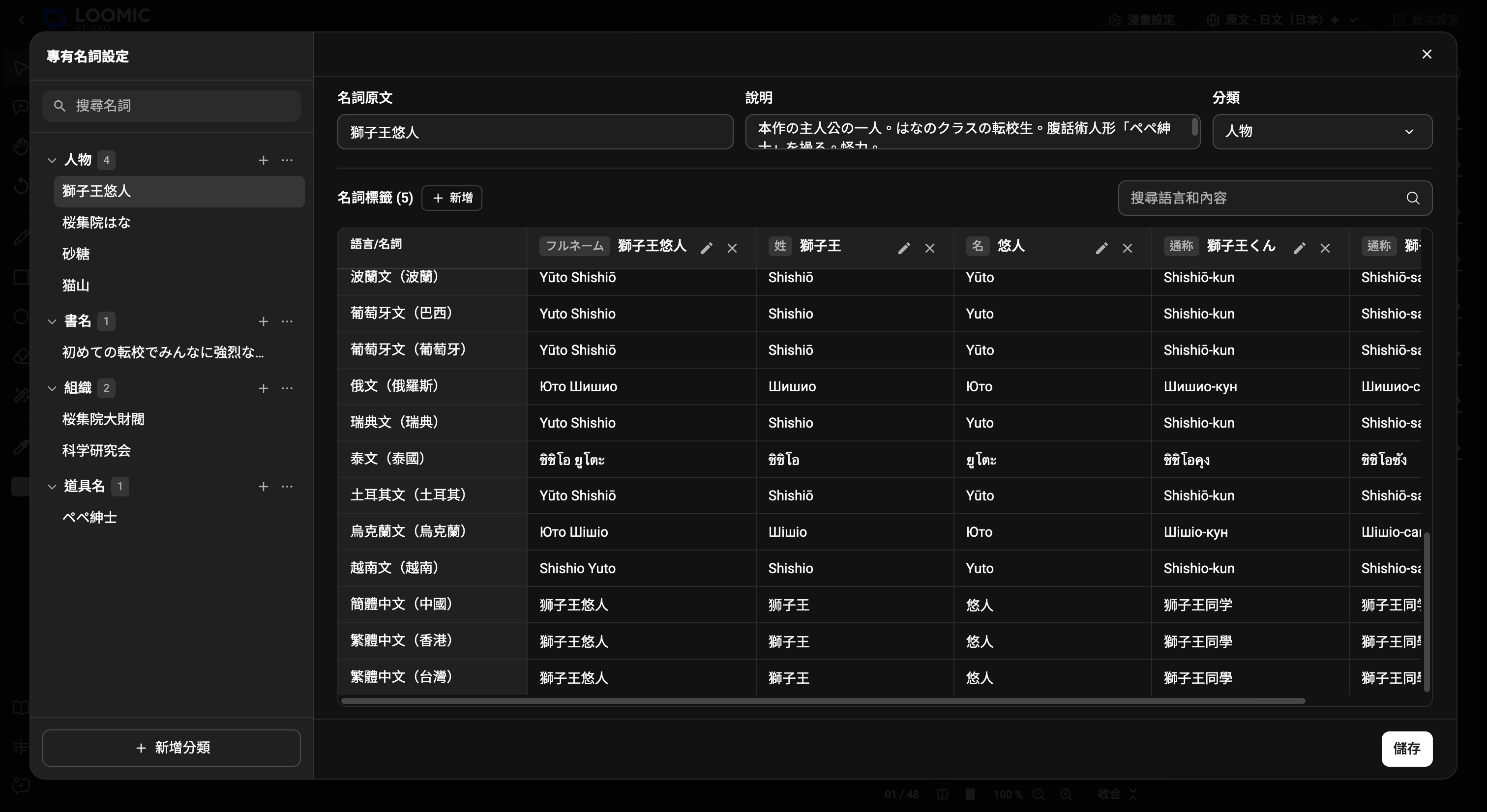Delete the 通称 獅子王くん label column
This screenshot has width=1487, height=812.
point(1325,248)
